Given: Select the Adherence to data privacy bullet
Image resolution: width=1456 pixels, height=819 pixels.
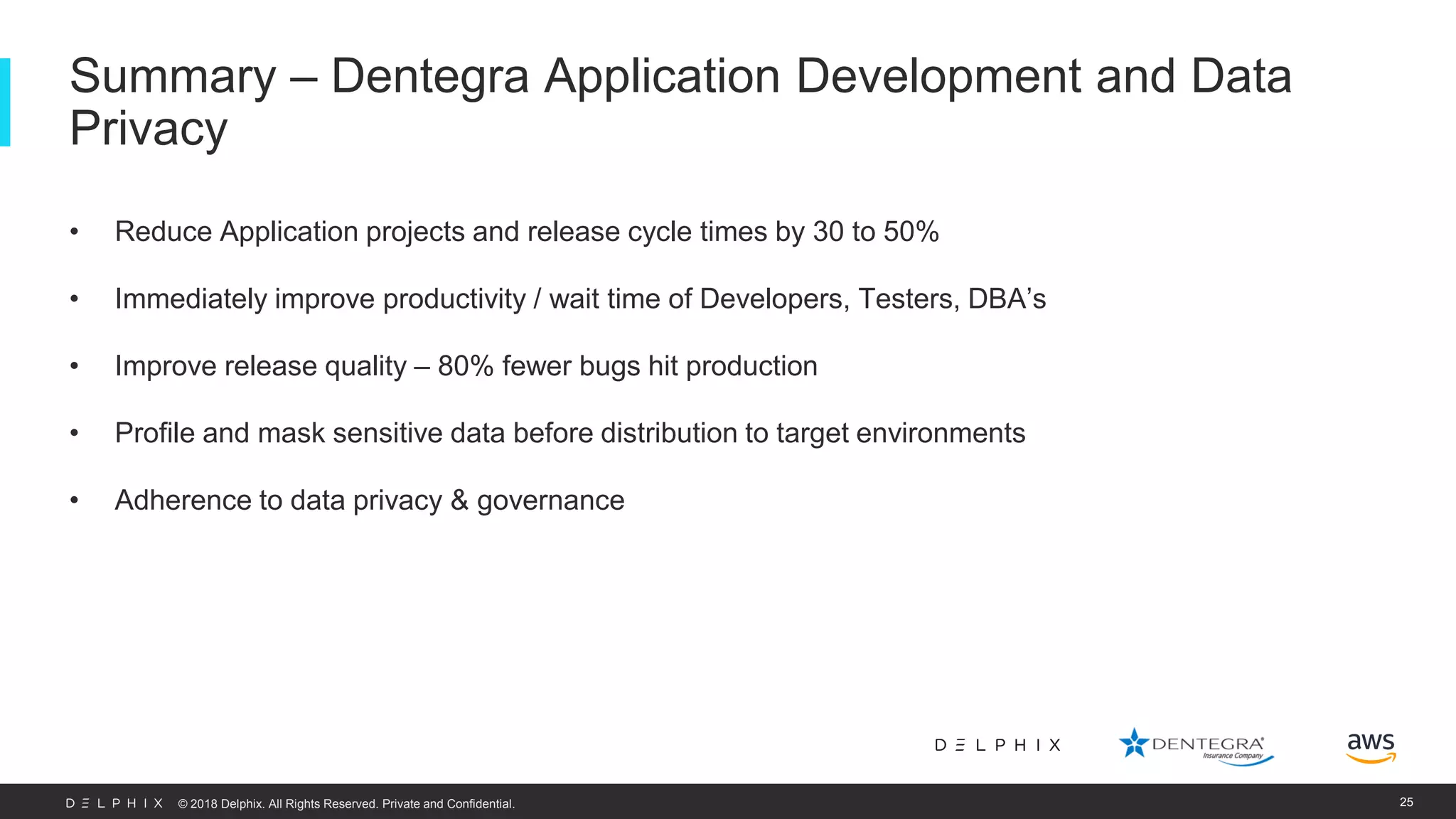Looking at the screenshot, I should (x=370, y=500).
